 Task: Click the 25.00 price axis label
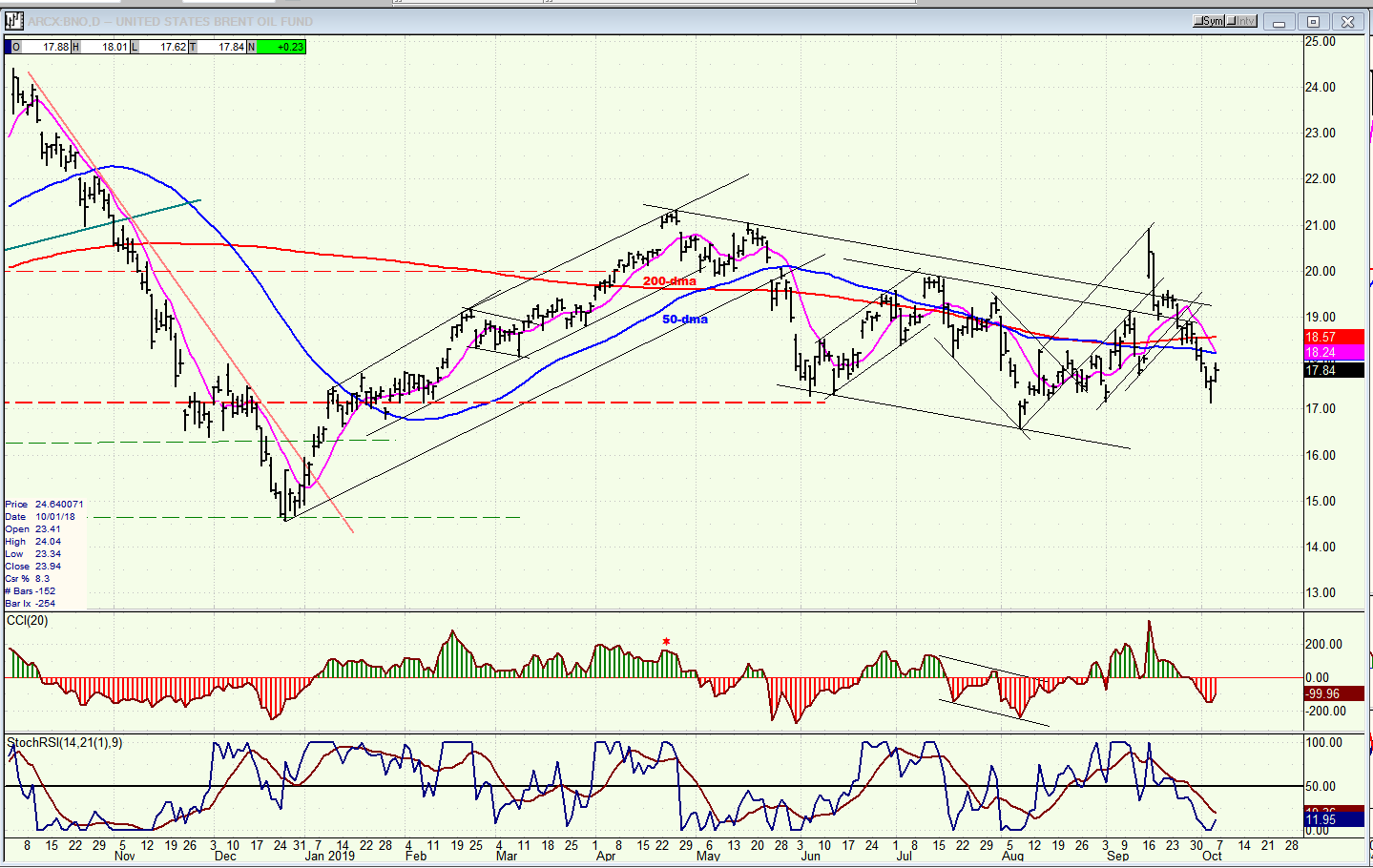tap(1321, 42)
